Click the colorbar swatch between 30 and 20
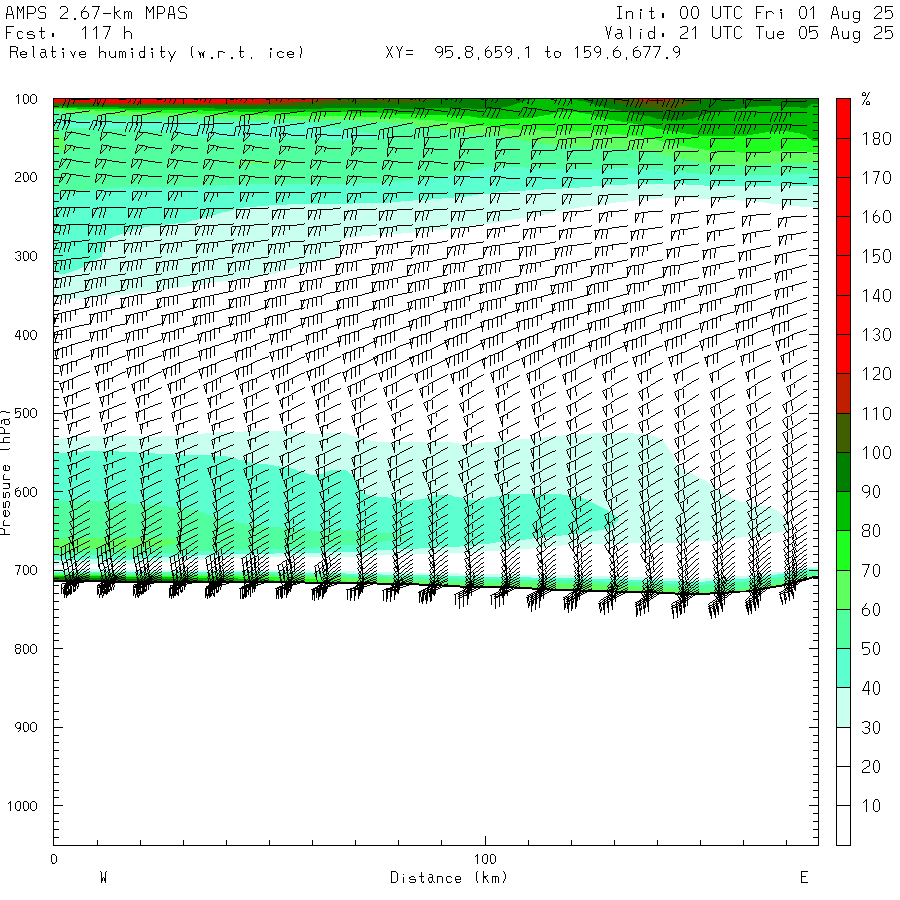This screenshot has width=900, height=900. (843, 747)
